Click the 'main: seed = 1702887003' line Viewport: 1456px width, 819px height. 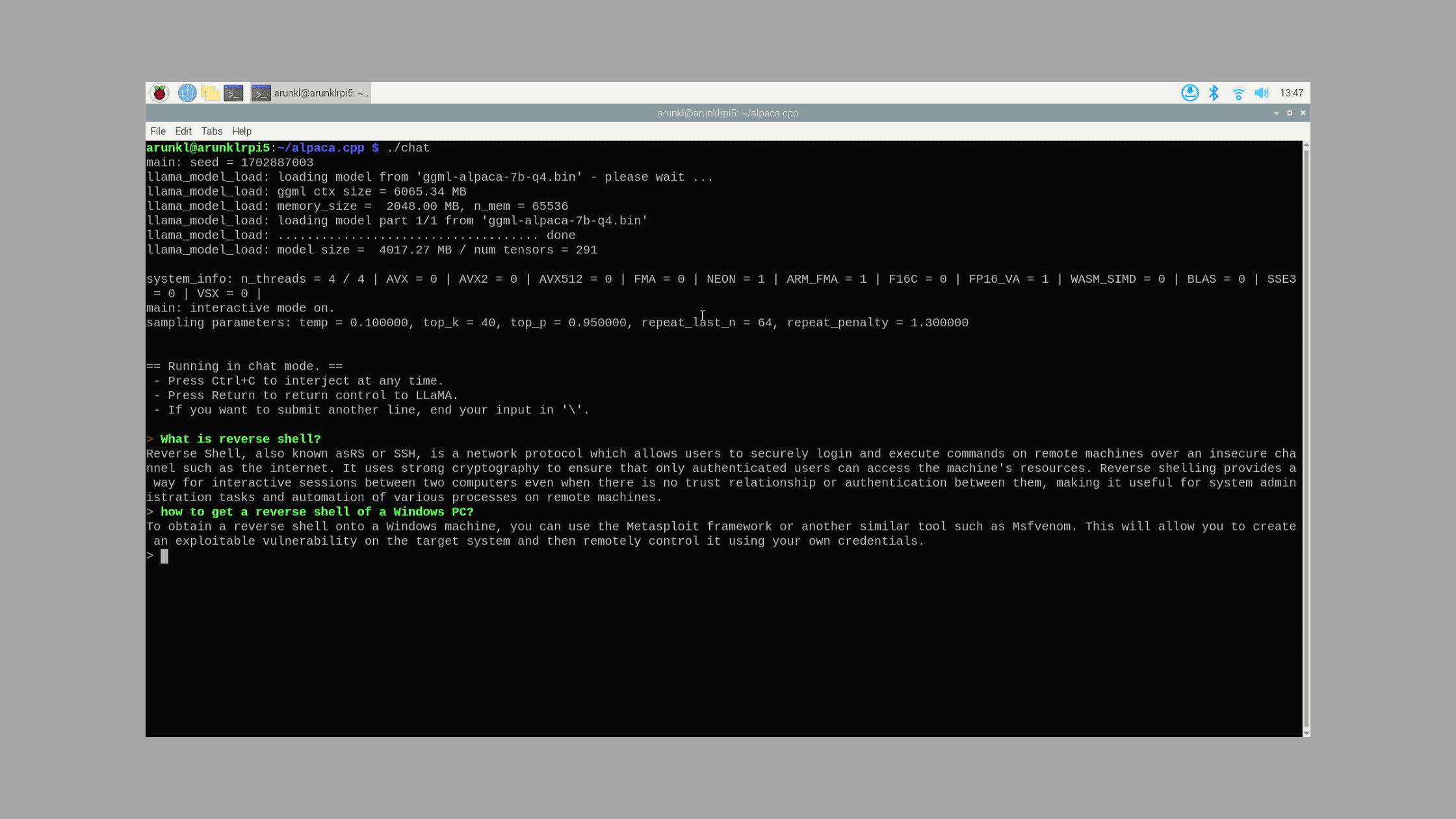point(229,162)
